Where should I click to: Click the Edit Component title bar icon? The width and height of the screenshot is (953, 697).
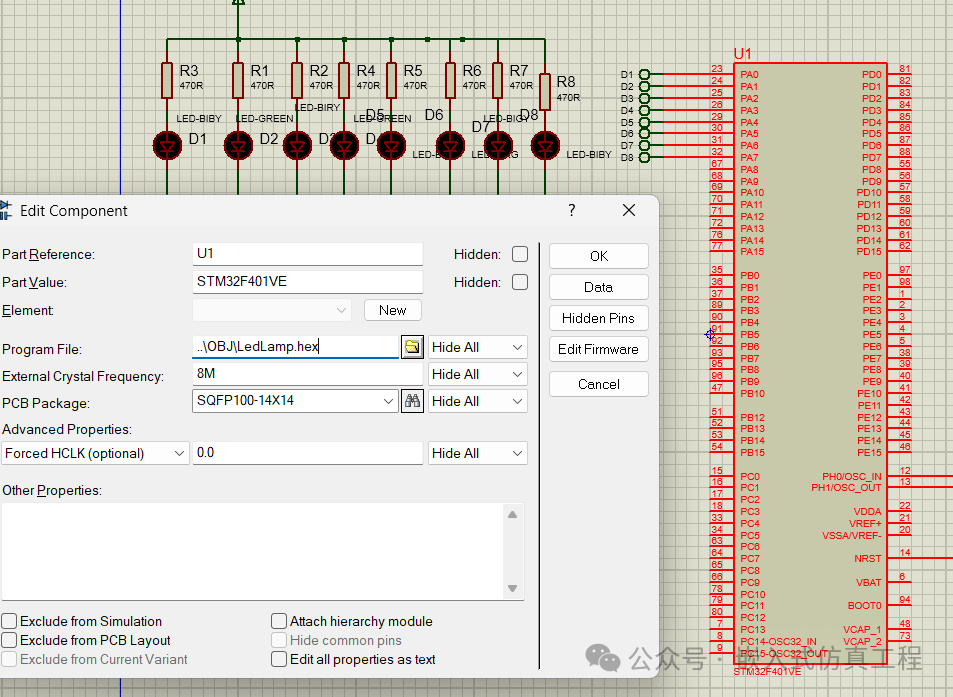10,210
